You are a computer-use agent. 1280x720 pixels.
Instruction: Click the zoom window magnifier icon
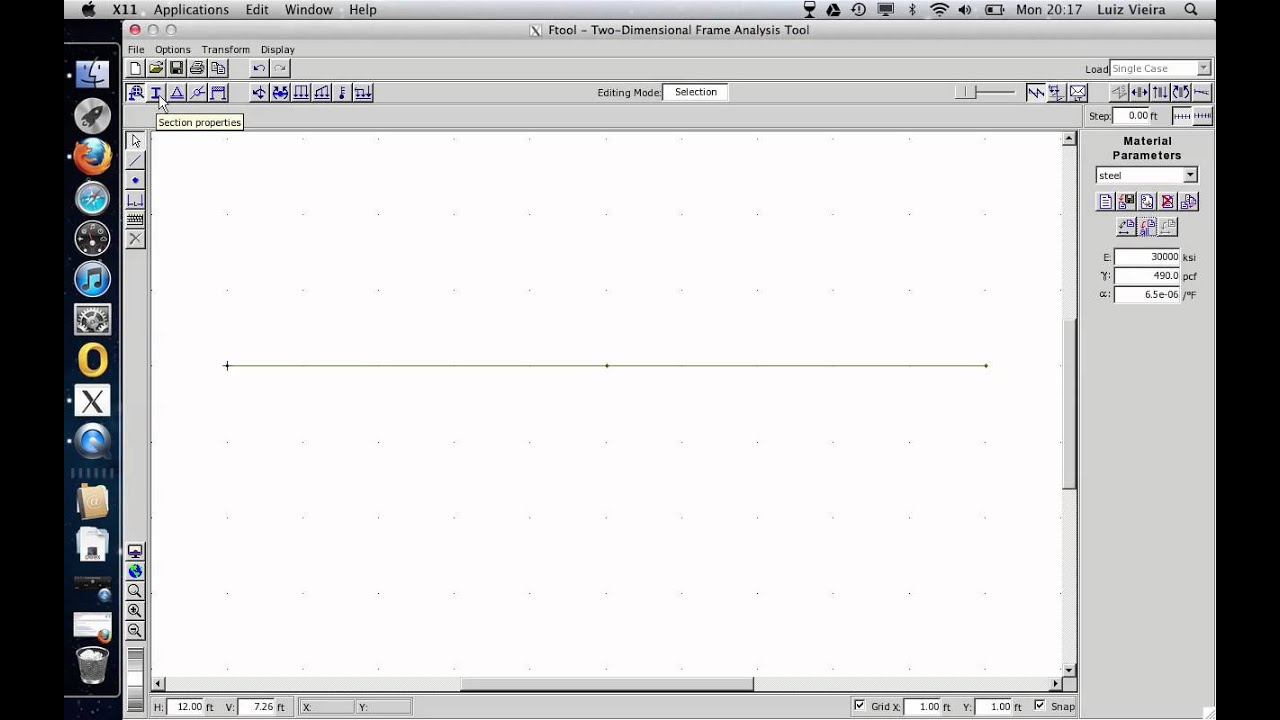pyautogui.click(x=135, y=591)
